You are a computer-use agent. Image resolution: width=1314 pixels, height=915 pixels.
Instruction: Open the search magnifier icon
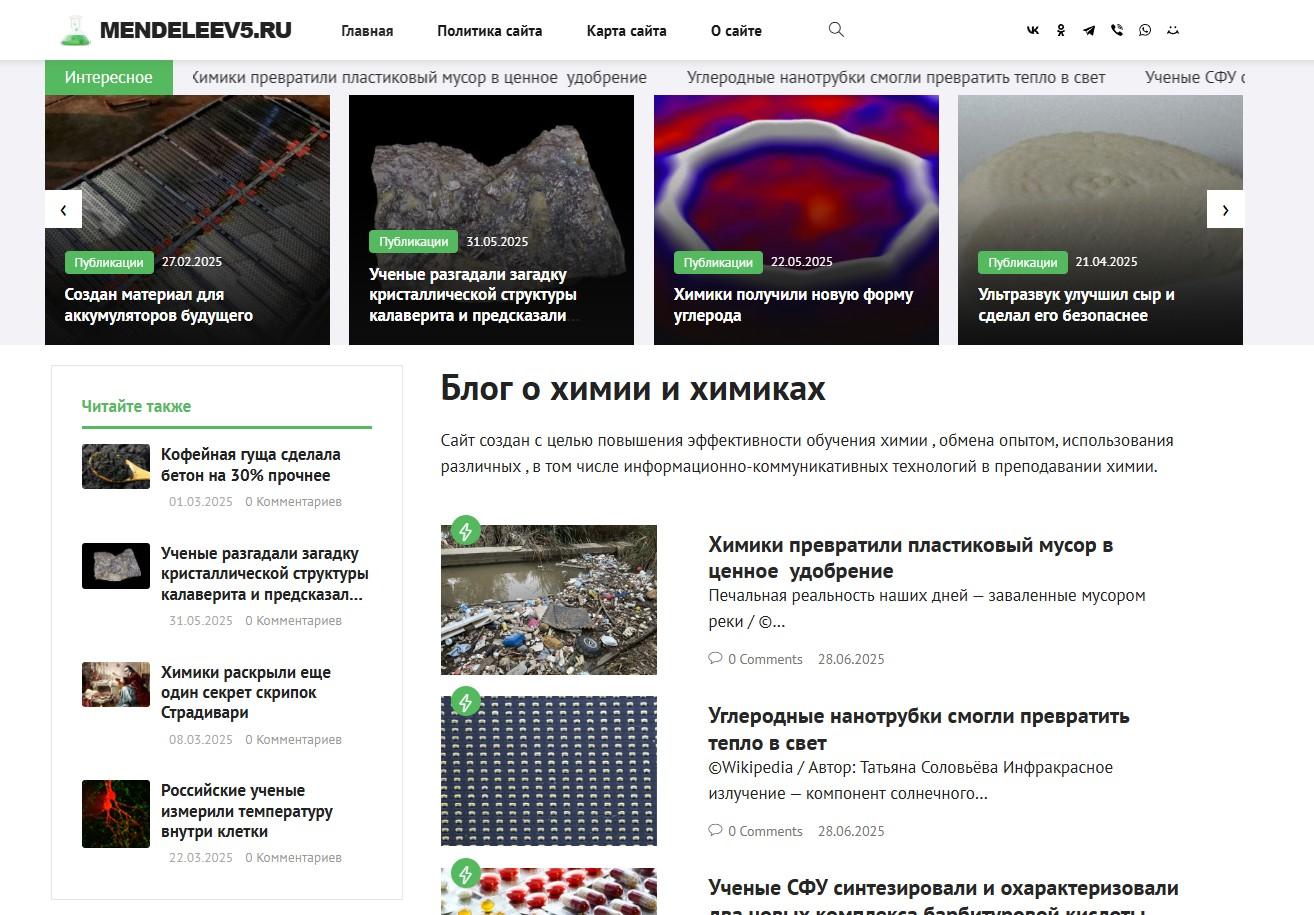click(x=836, y=30)
